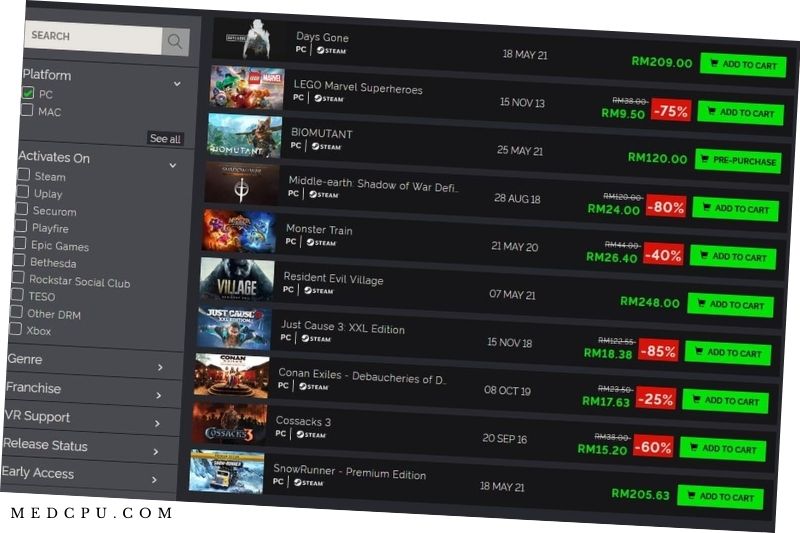Add Just Cause 3: XXL Edition to cart
Screen dimensions: 800x533
pos(728,353)
